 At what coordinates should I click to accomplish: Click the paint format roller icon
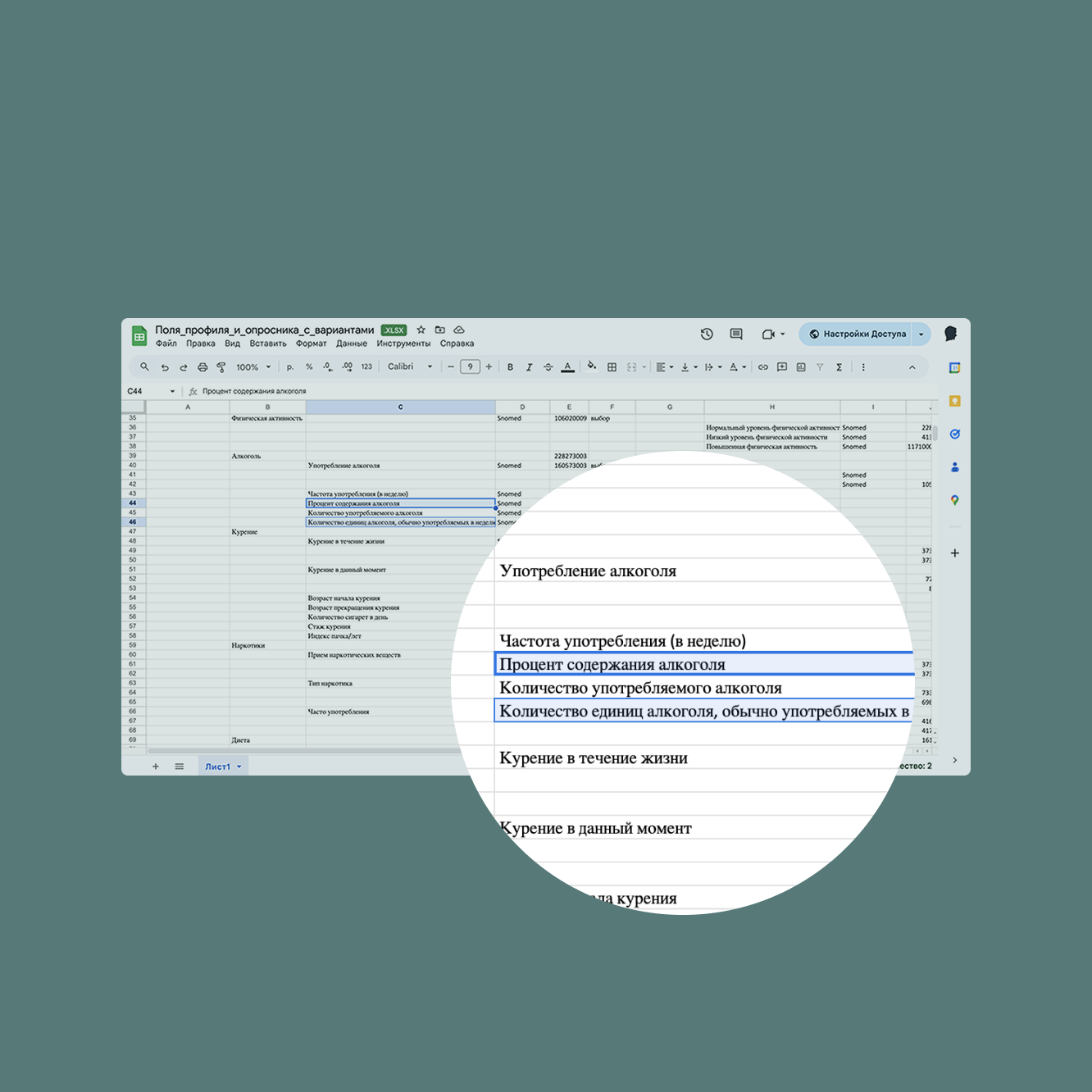click(221, 367)
